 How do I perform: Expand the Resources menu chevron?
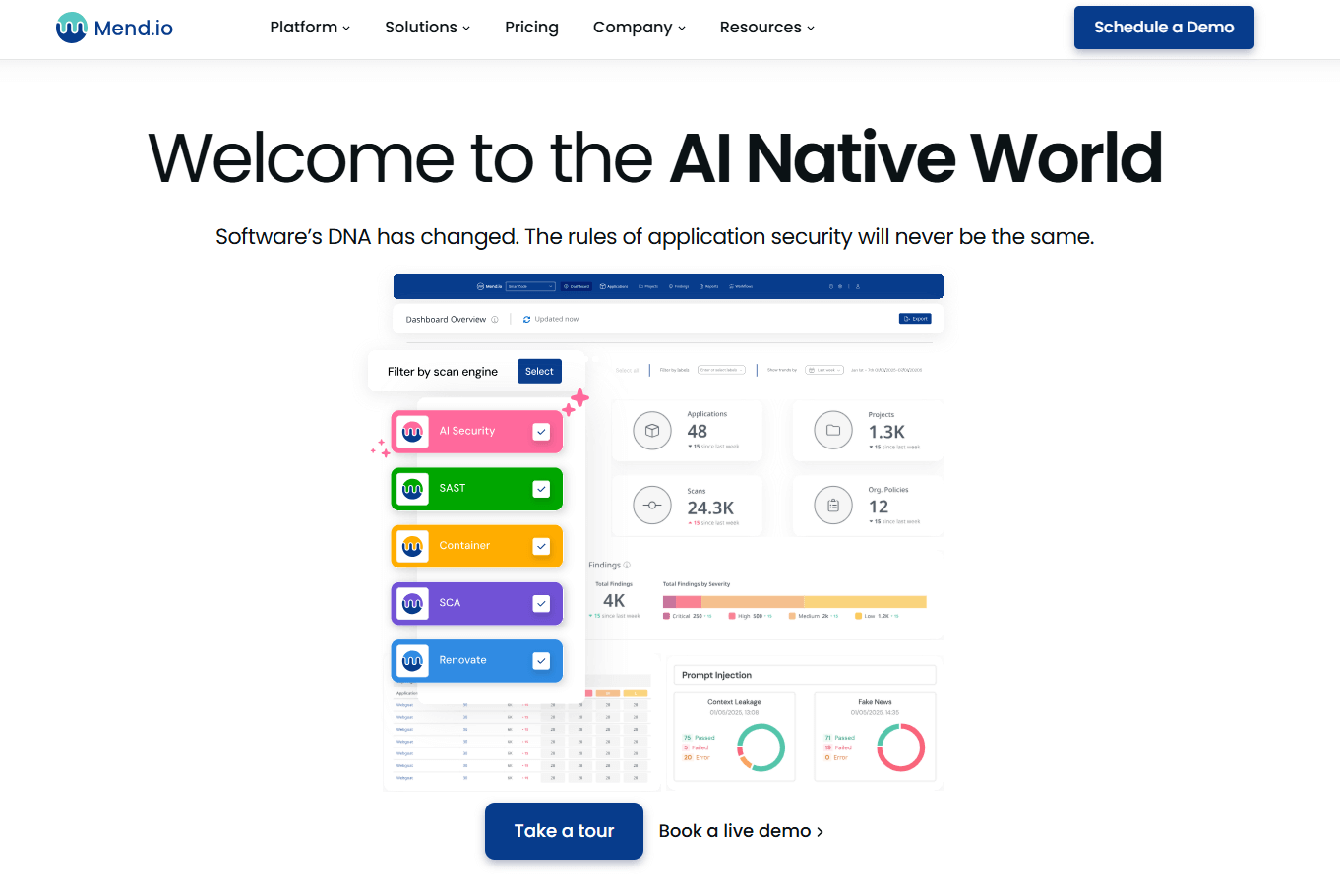(x=810, y=29)
